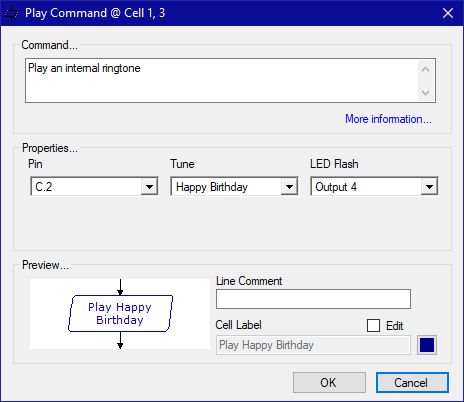Expand the LED Flash dropdown
Screen dimensions: 464x402
[429, 187]
